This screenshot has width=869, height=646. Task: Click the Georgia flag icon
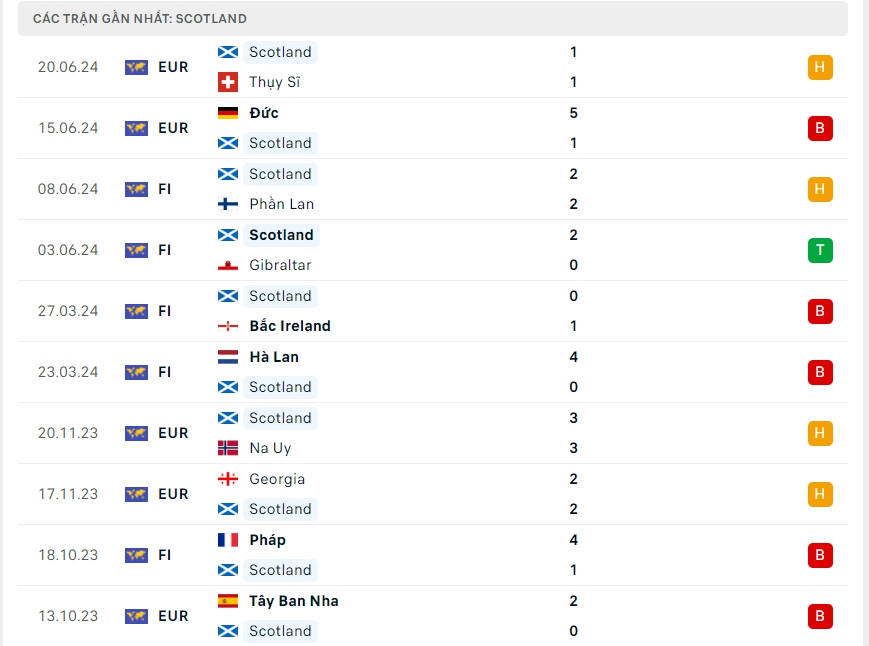228,479
